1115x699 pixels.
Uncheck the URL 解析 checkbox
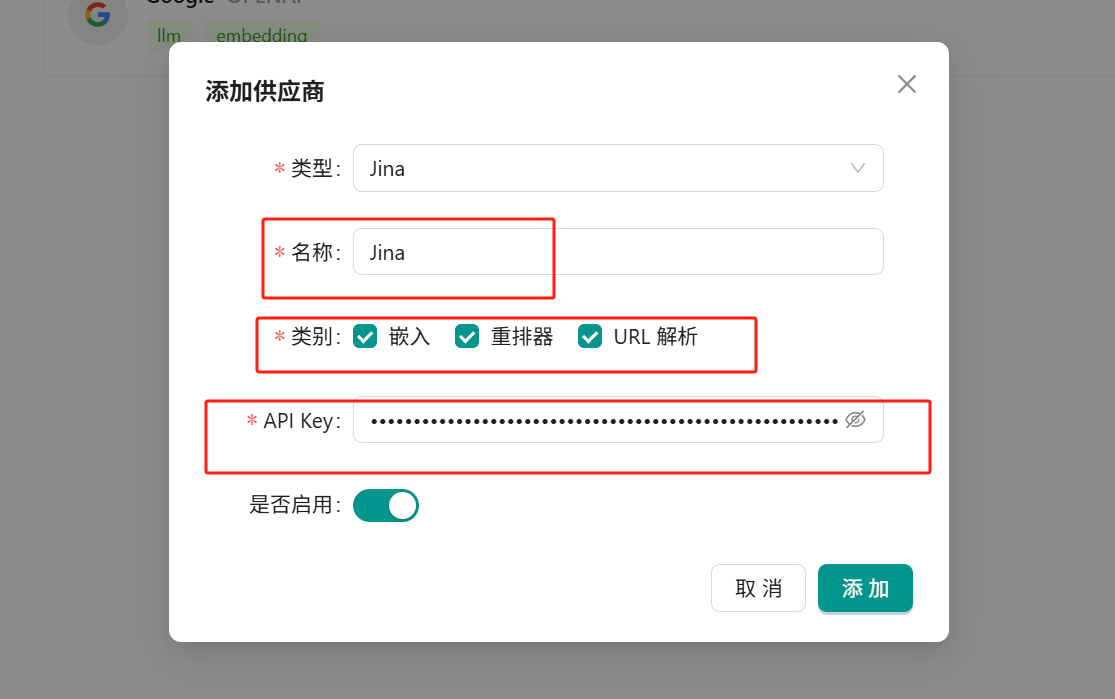pos(590,337)
